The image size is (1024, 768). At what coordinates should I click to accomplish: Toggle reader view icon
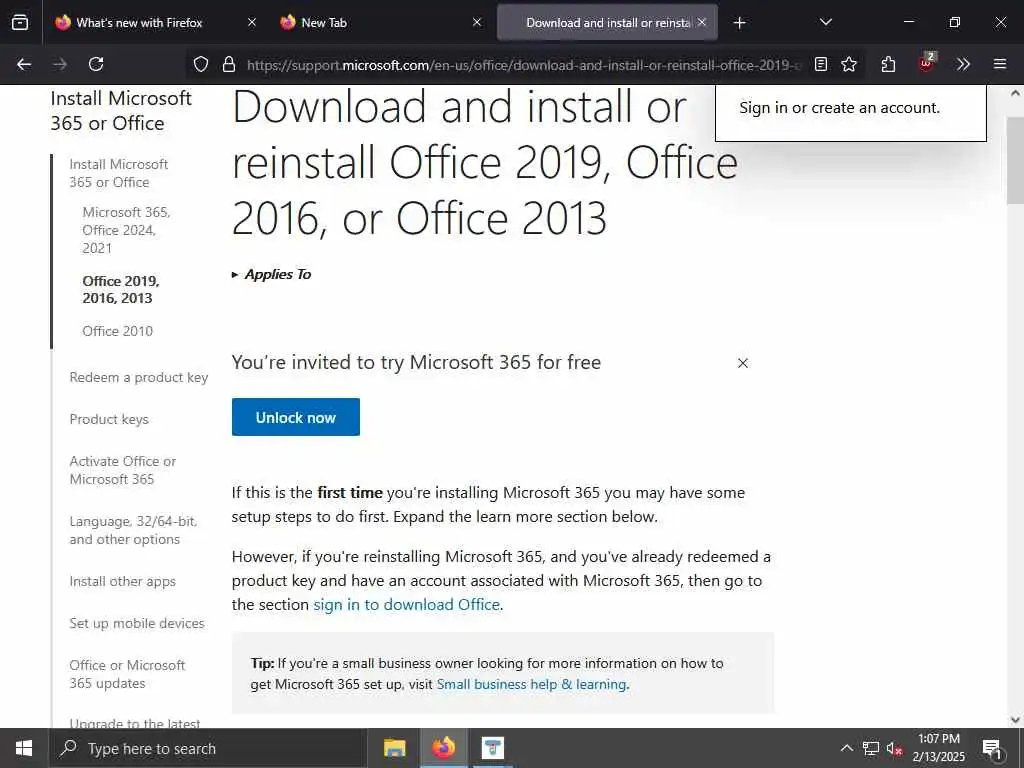(821, 64)
